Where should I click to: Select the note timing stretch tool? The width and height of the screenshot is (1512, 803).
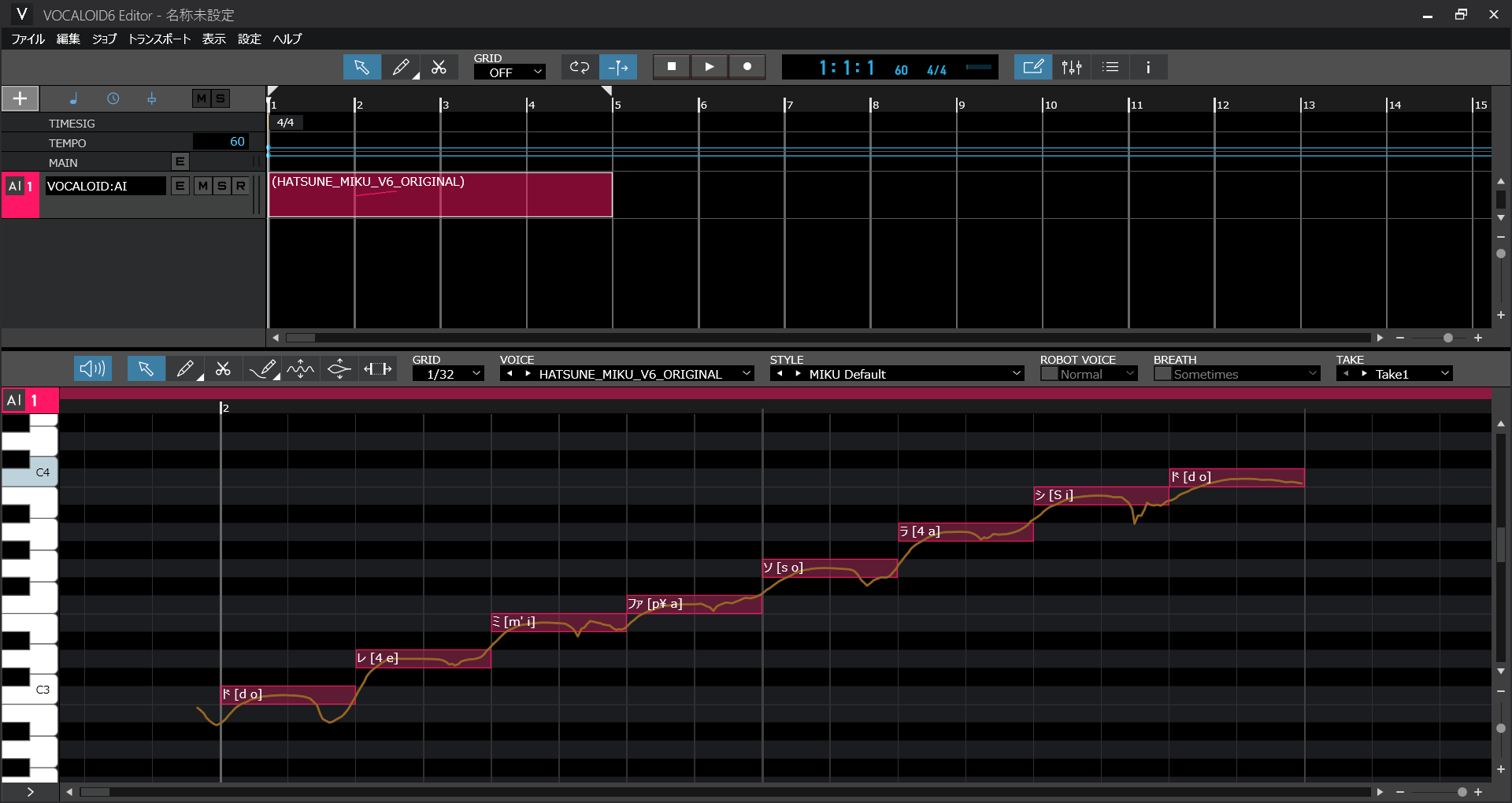click(x=378, y=368)
